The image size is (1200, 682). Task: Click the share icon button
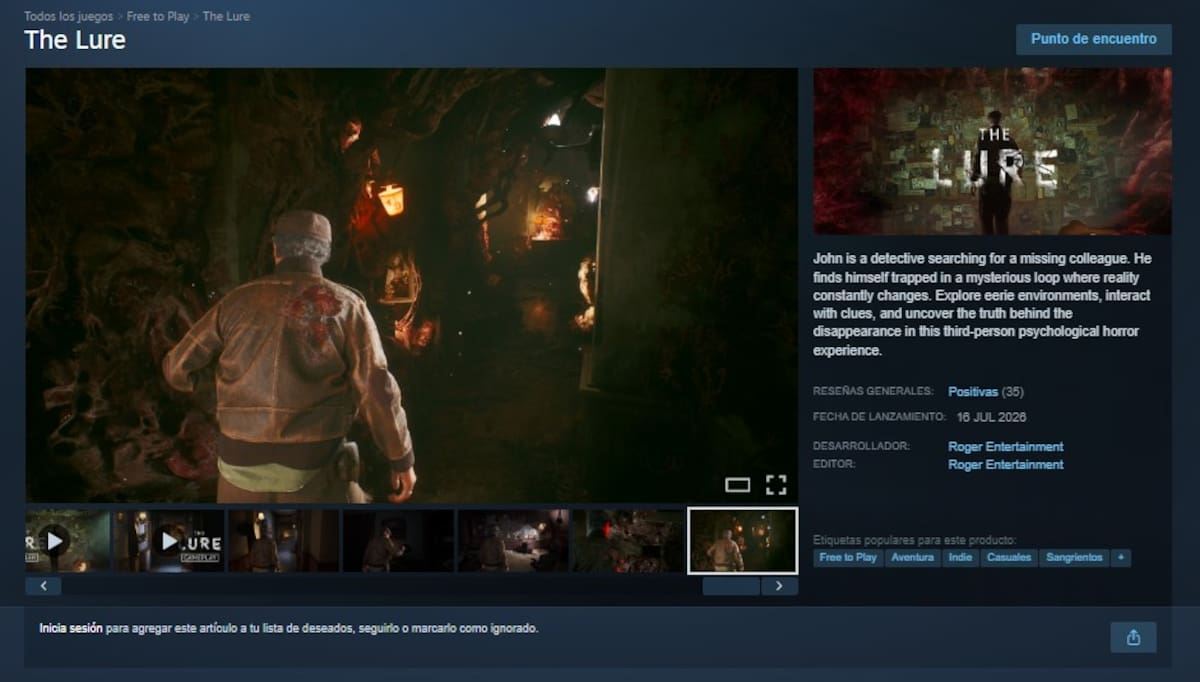pyautogui.click(x=1133, y=637)
